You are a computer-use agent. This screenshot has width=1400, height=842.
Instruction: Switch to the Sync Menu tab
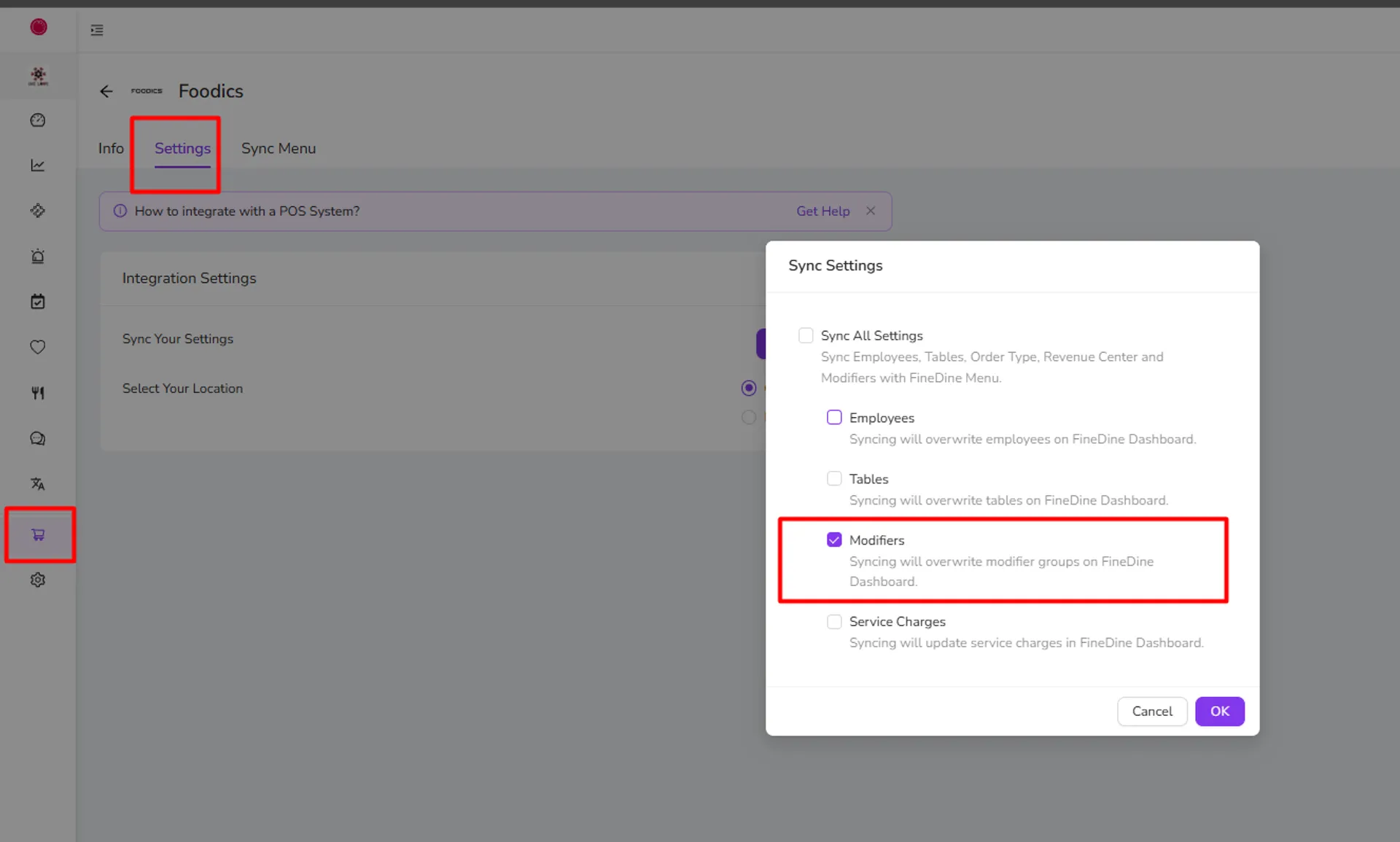point(279,149)
